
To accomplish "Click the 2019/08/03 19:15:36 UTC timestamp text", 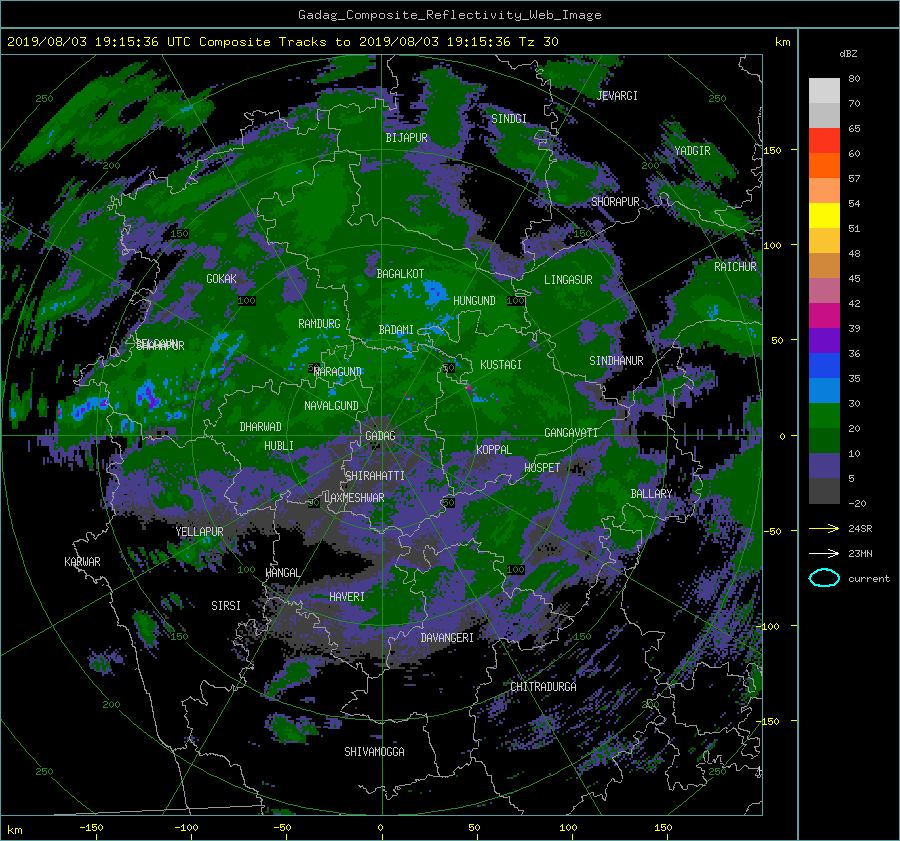I will tap(92, 41).
